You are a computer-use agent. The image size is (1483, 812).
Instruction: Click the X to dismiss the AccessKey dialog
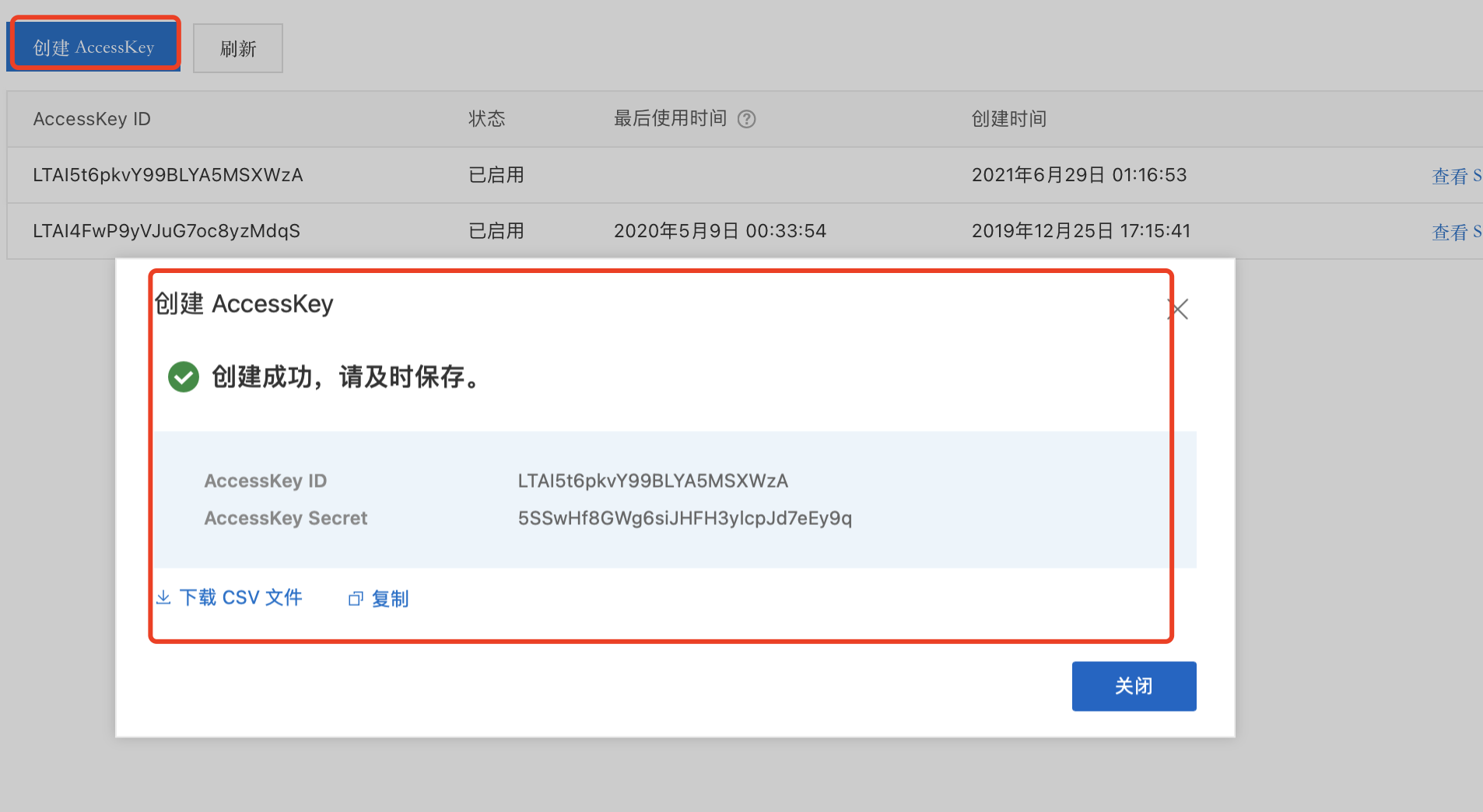click(1177, 309)
